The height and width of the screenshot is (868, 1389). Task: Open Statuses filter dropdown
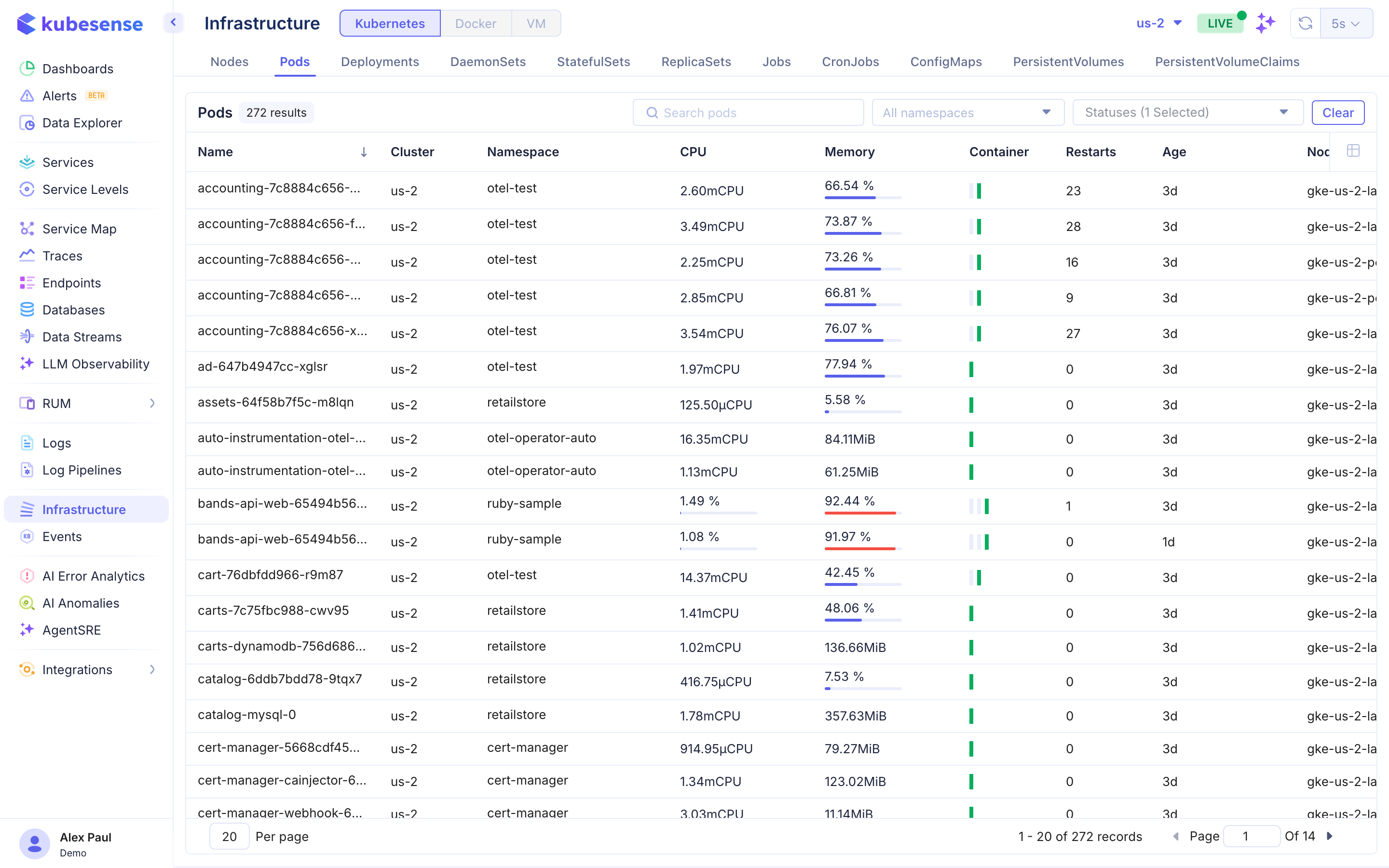click(x=1187, y=112)
